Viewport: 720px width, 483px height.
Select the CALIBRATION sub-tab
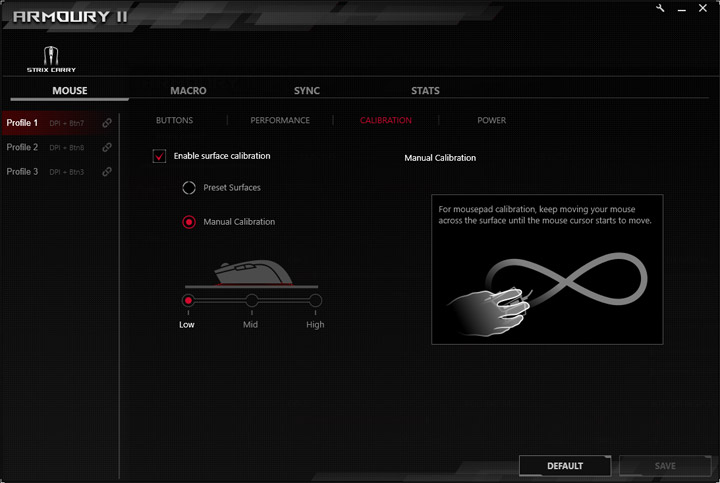(x=386, y=120)
